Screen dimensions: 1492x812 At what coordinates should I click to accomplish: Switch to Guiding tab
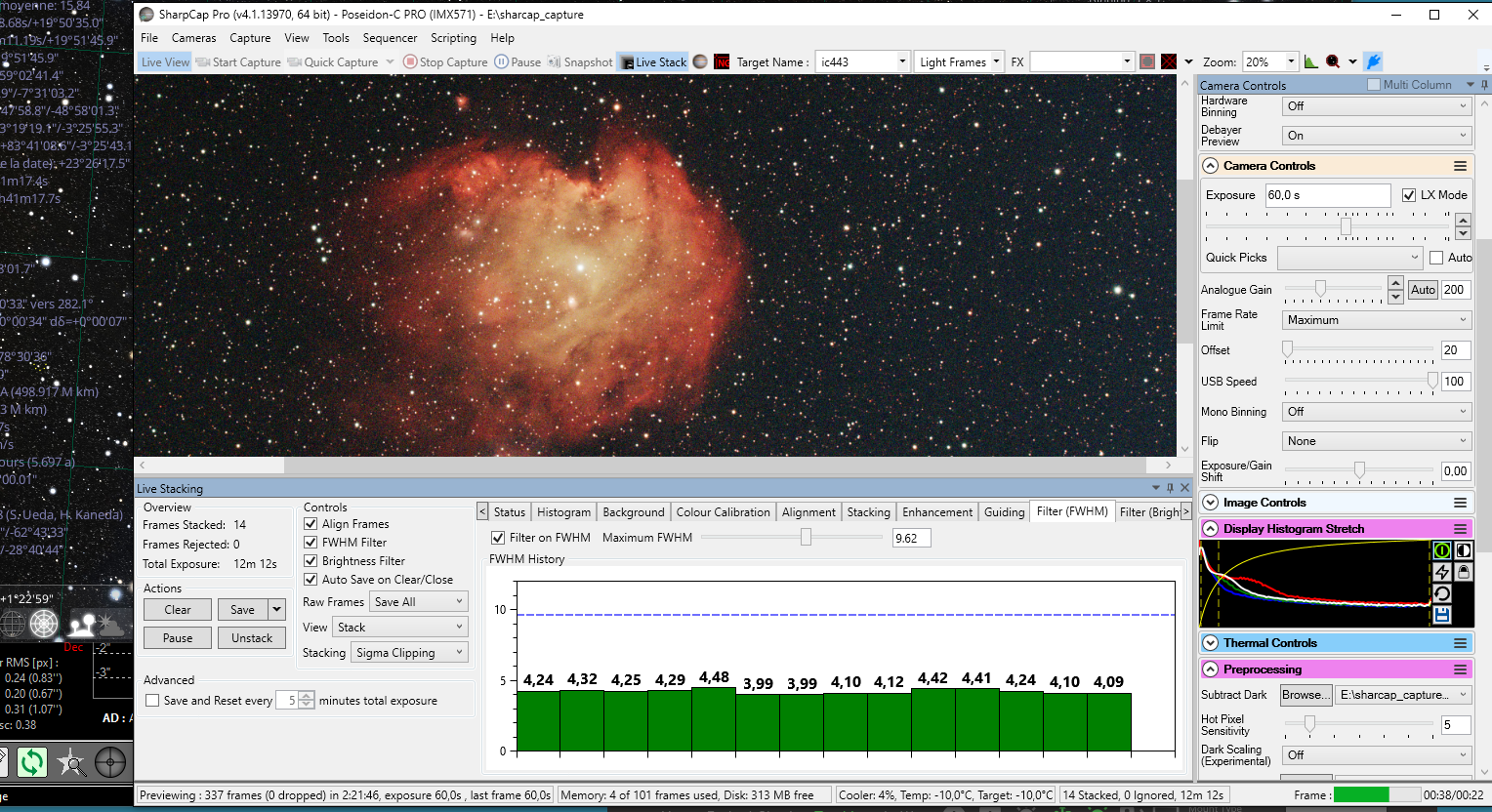(1004, 512)
